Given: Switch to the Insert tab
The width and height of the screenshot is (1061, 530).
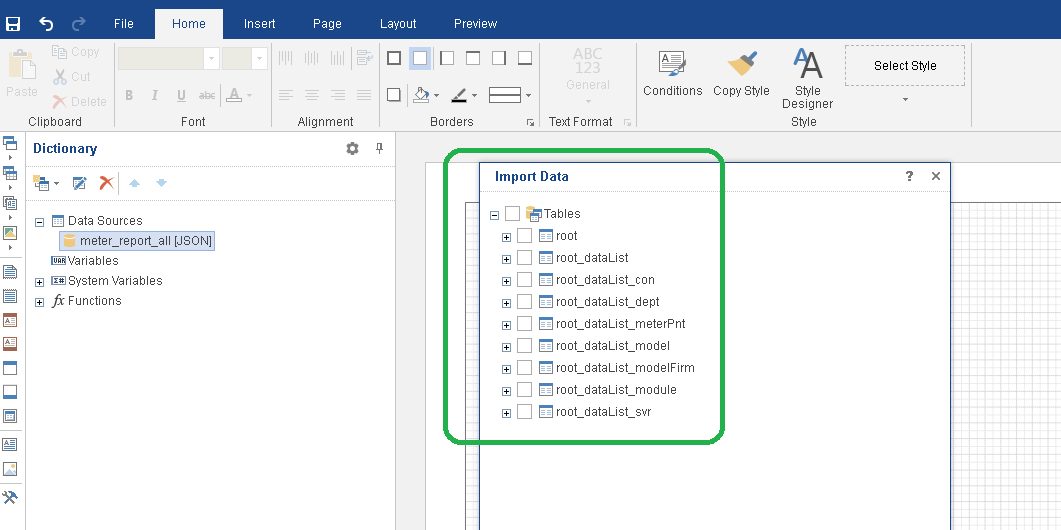Looking at the screenshot, I should click(259, 24).
